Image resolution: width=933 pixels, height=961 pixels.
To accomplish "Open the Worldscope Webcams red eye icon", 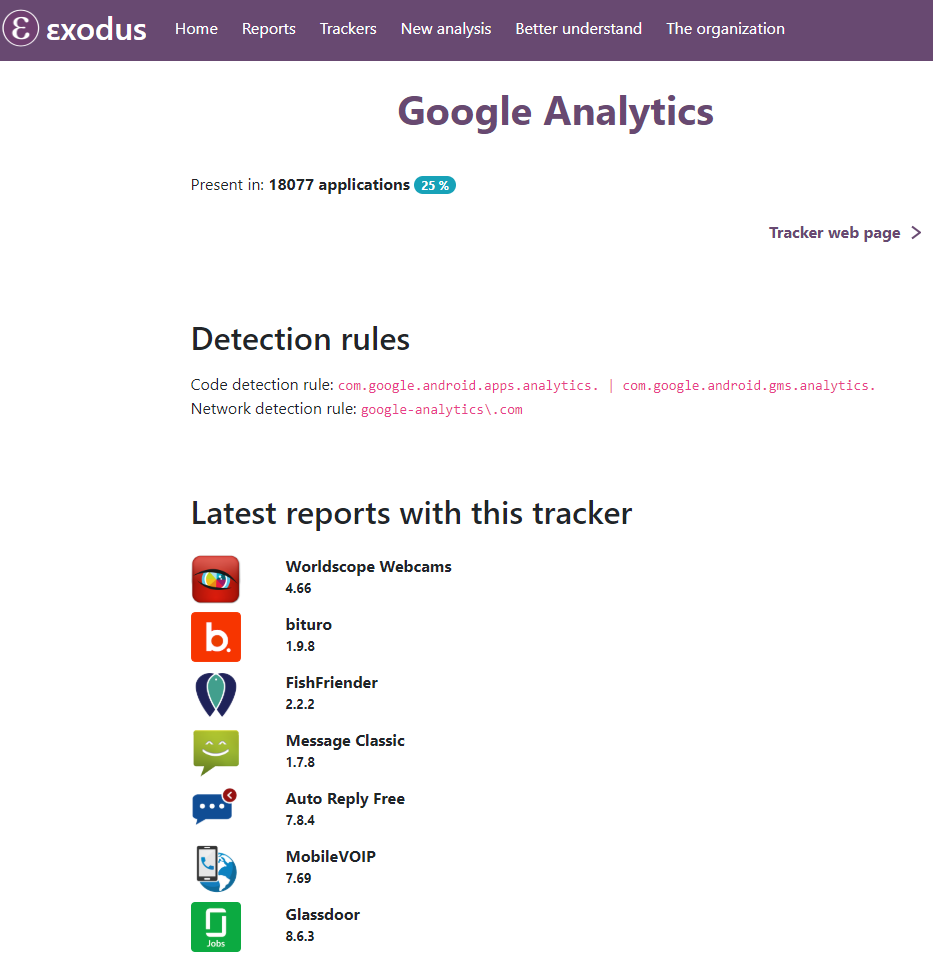I will [215, 579].
